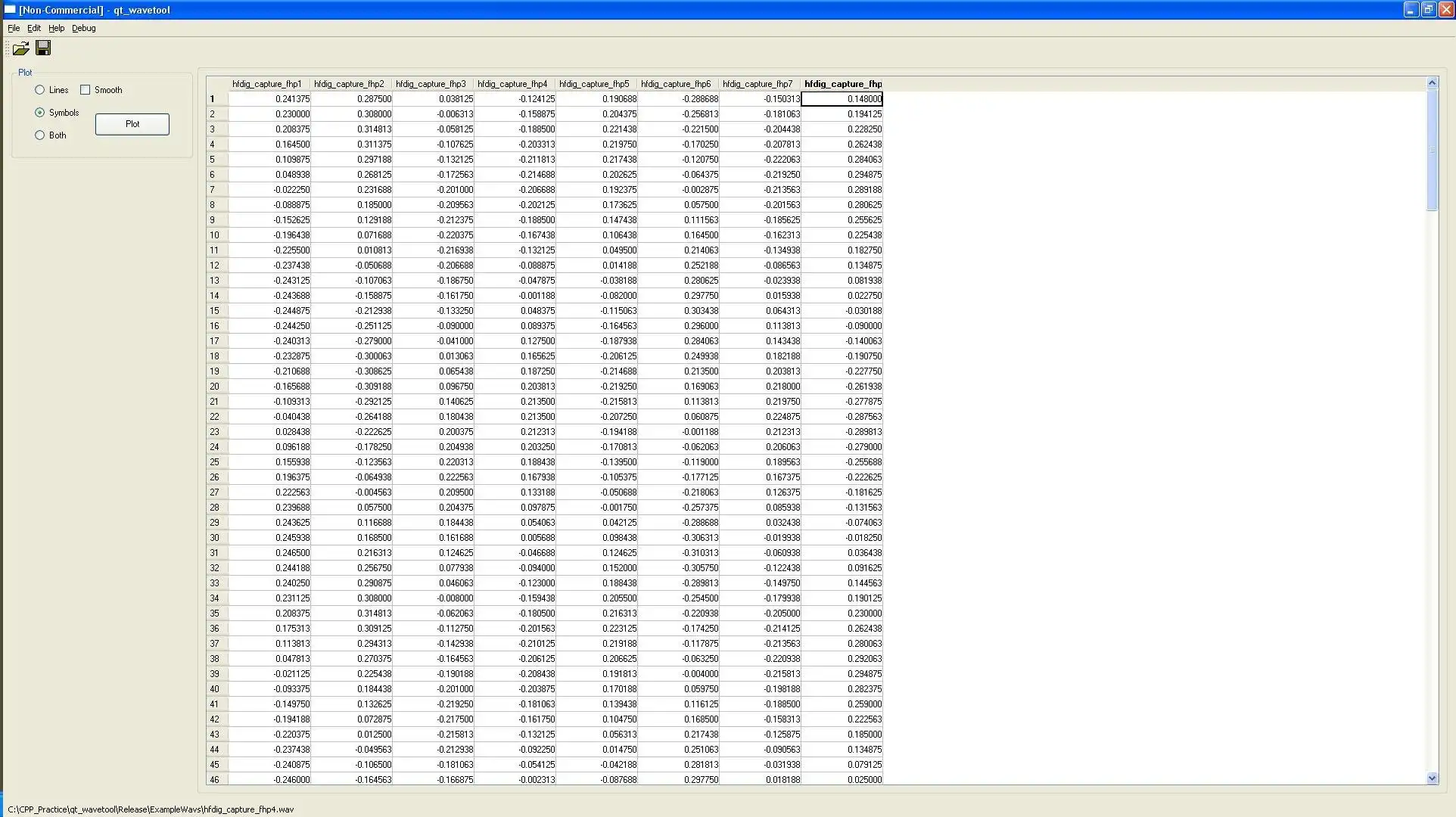The image size is (1456, 817).
Task: Minimize the qt_wavetool window
Action: (1411, 10)
